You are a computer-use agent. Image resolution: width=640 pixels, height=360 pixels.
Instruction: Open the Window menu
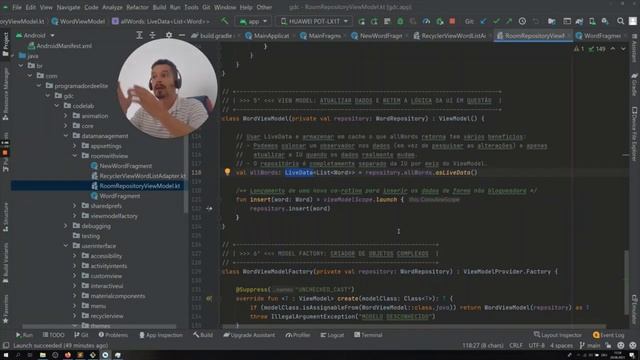[225, 7]
